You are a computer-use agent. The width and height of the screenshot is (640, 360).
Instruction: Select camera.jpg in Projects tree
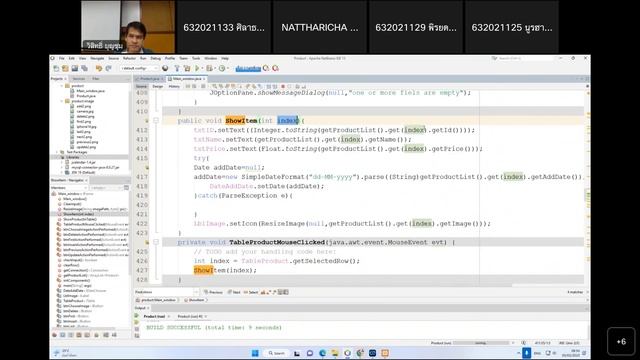pos(84,111)
